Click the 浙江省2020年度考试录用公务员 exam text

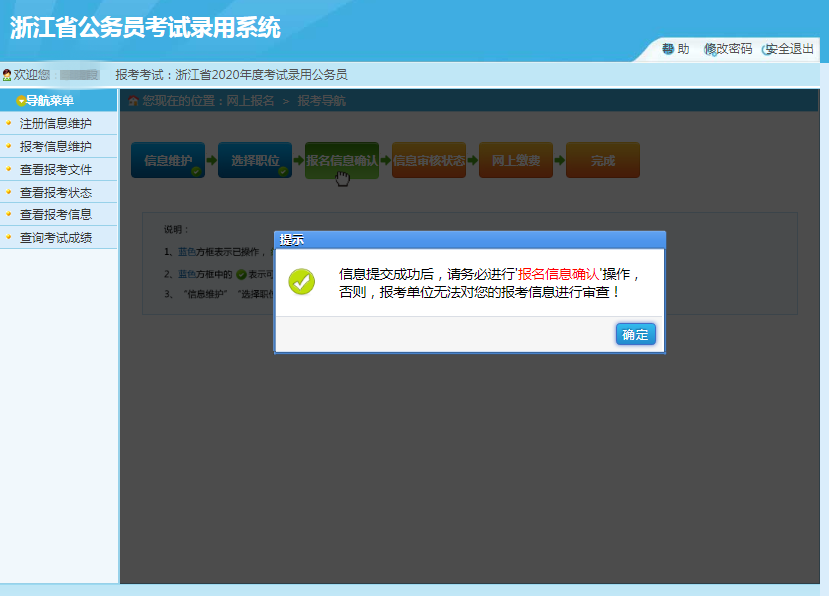click(261, 75)
